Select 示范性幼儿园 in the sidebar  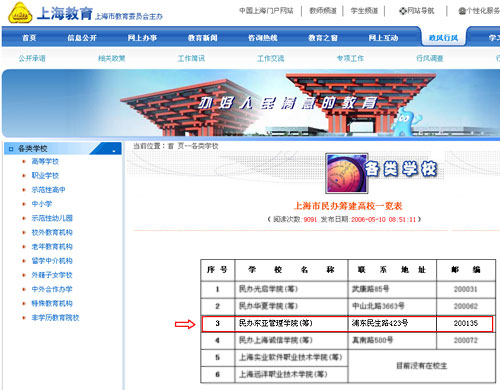point(52,218)
